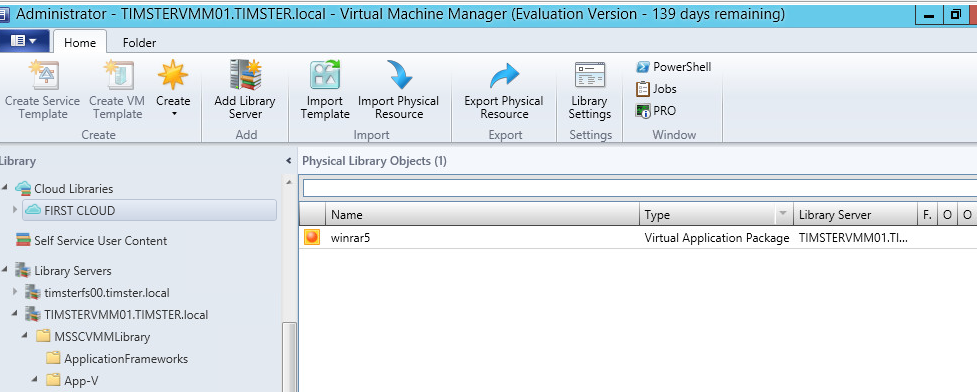Switch to the Home ribbon tab
This screenshot has width=977, height=392.
coord(80,42)
